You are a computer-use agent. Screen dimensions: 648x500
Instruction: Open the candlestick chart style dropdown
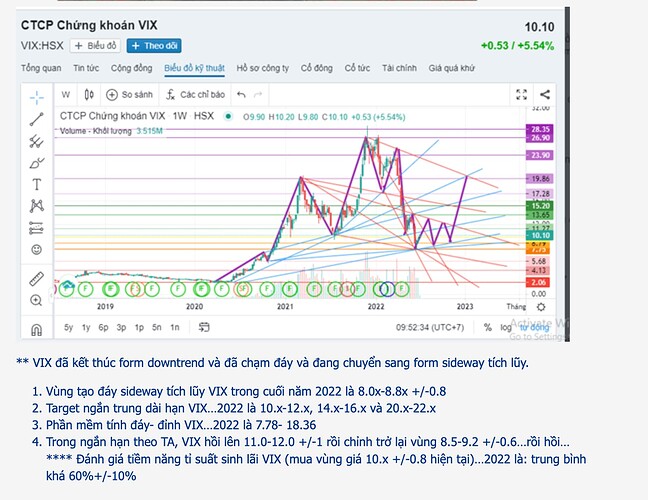(92, 95)
